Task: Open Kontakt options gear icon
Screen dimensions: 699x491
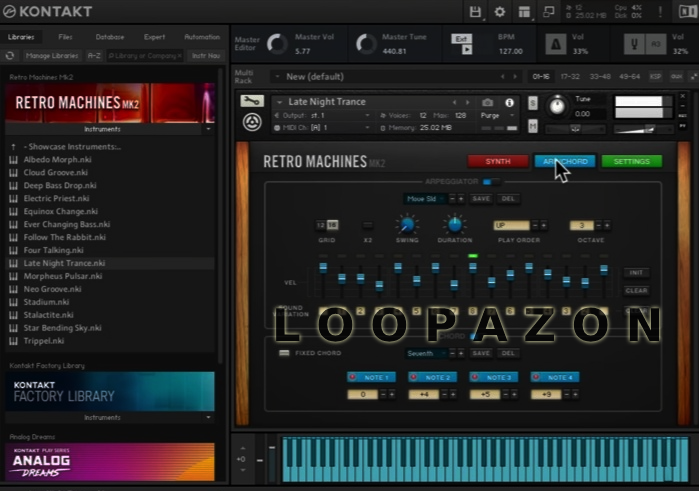Action: (500, 12)
